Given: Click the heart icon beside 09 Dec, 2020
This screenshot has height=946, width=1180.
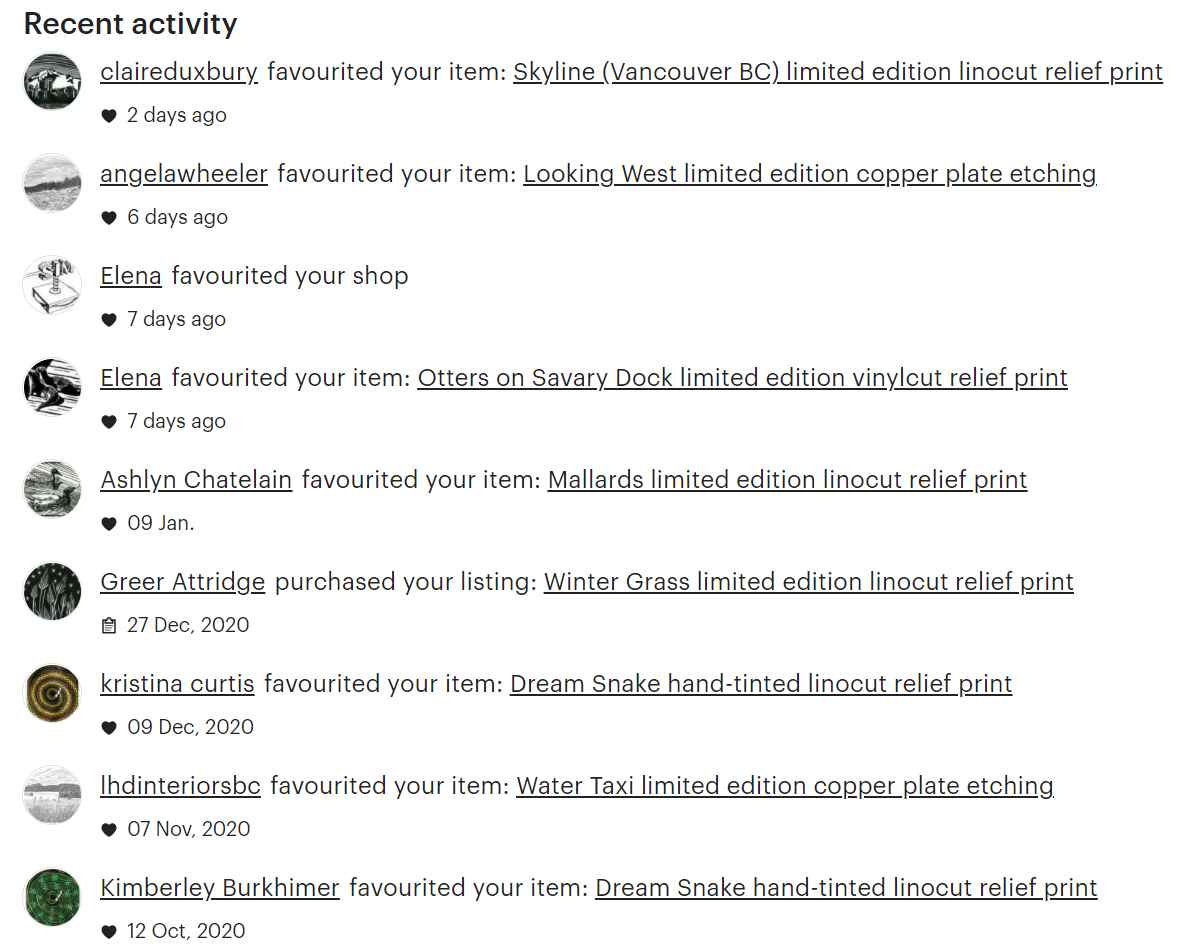Looking at the screenshot, I should [x=109, y=727].
